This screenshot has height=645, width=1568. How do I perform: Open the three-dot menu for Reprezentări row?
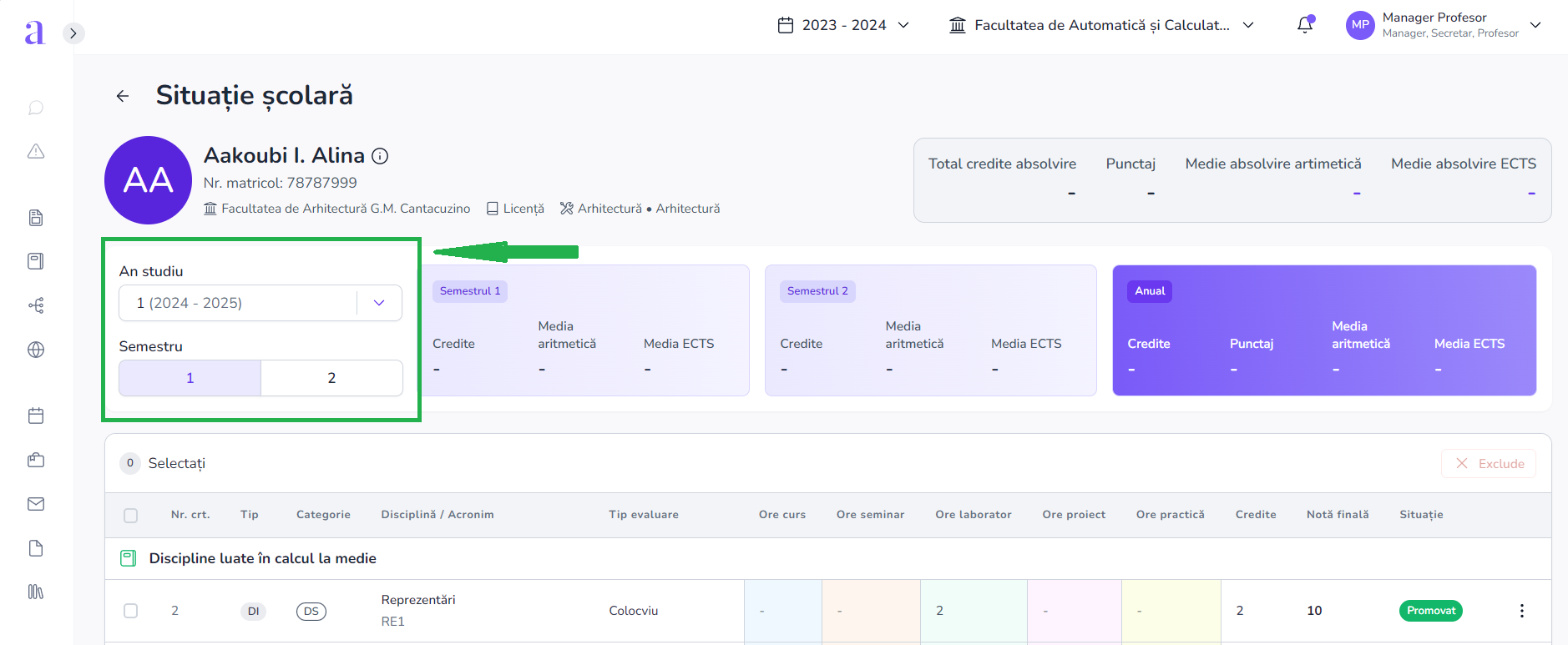pos(1521,611)
